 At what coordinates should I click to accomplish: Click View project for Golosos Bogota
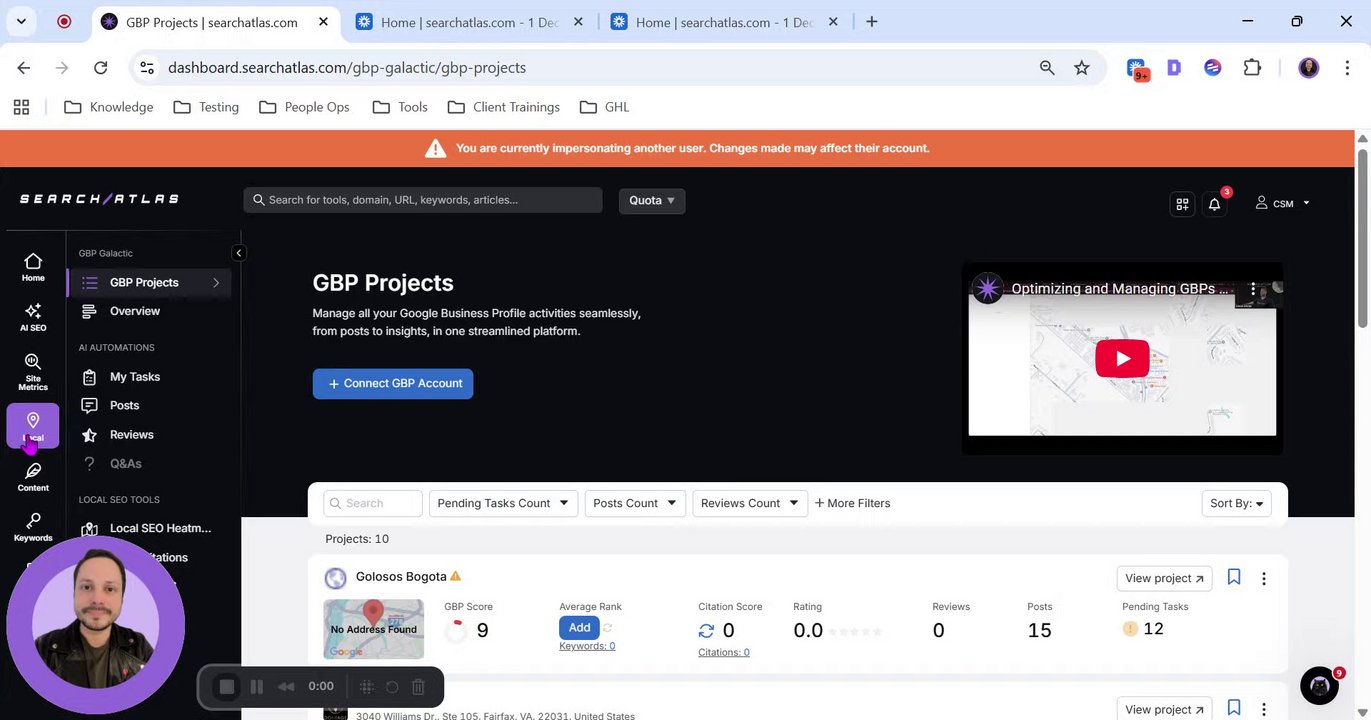(1164, 578)
